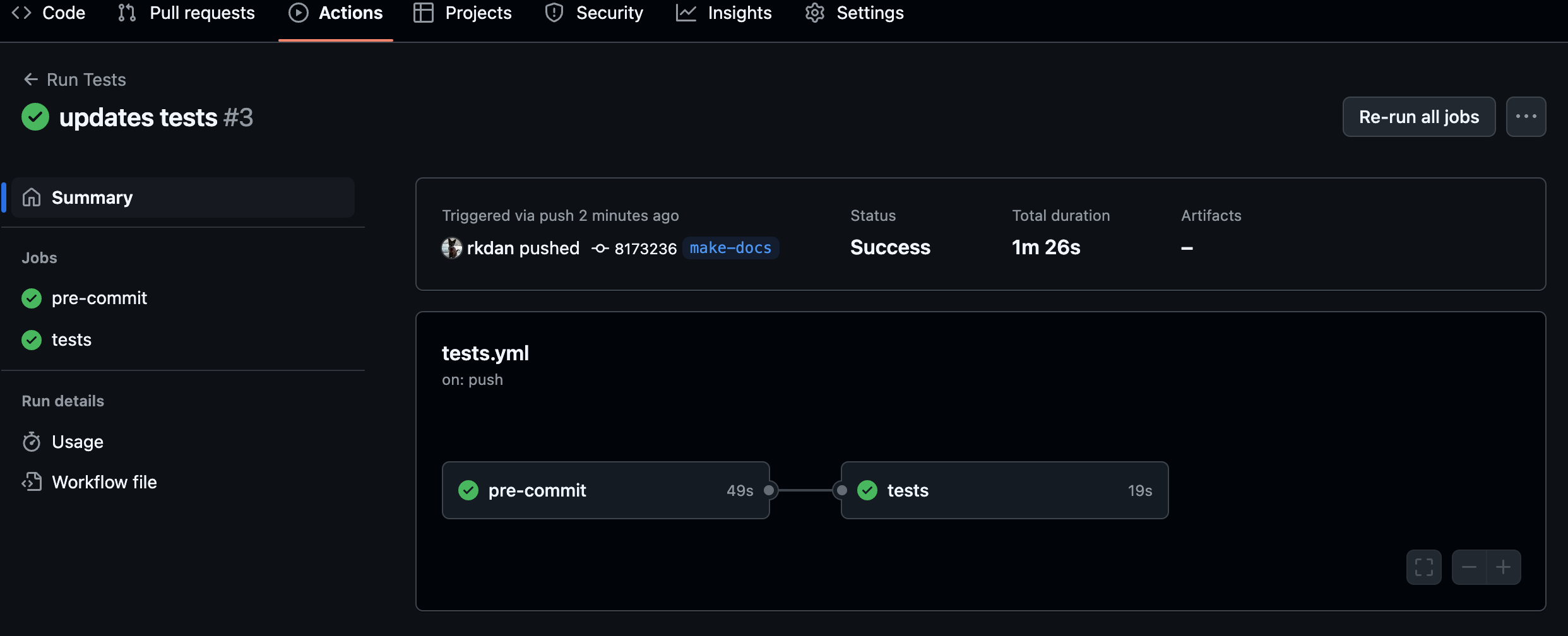Image resolution: width=1568 pixels, height=636 pixels.
Task: Open the three-dot more options menu
Action: click(1526, 117)
